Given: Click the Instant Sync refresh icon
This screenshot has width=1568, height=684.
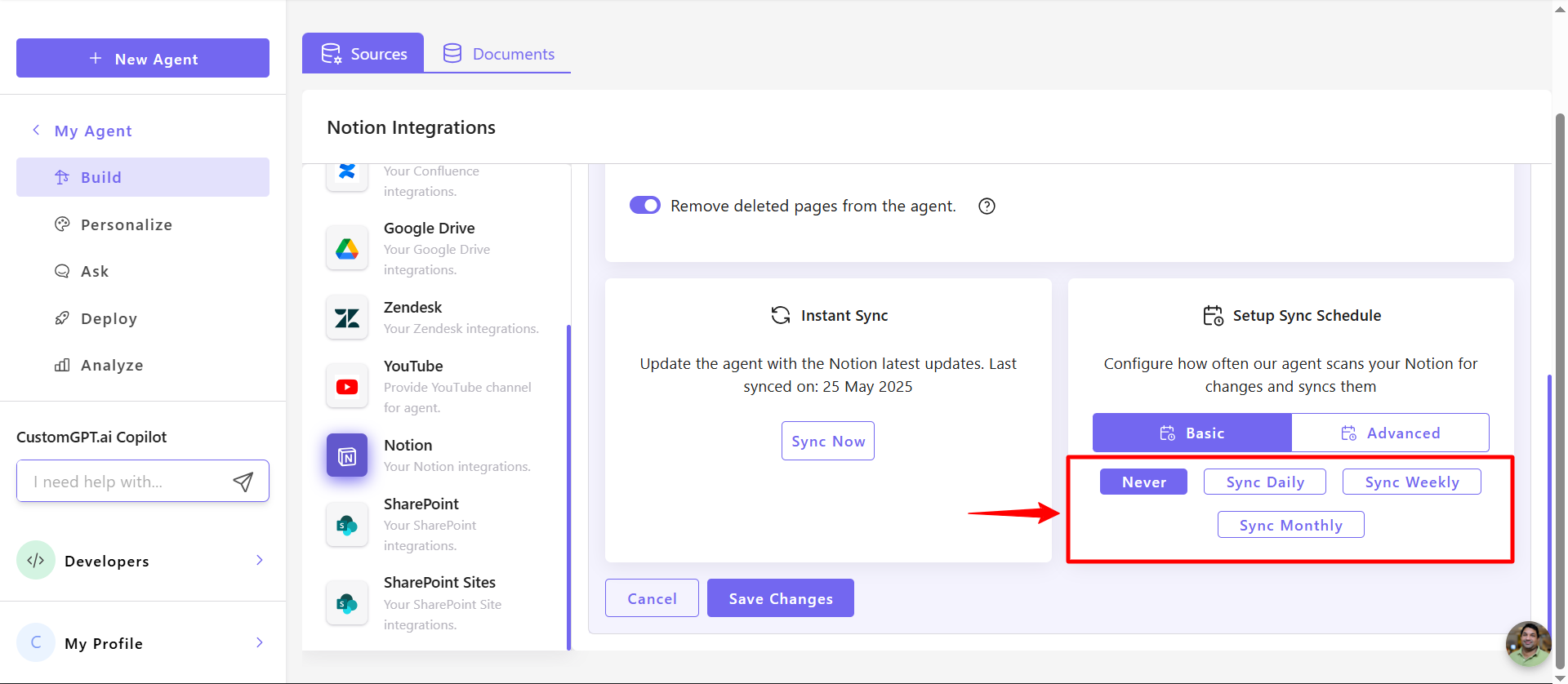Looking at the screenshot, I should click(x=781, y=315).
